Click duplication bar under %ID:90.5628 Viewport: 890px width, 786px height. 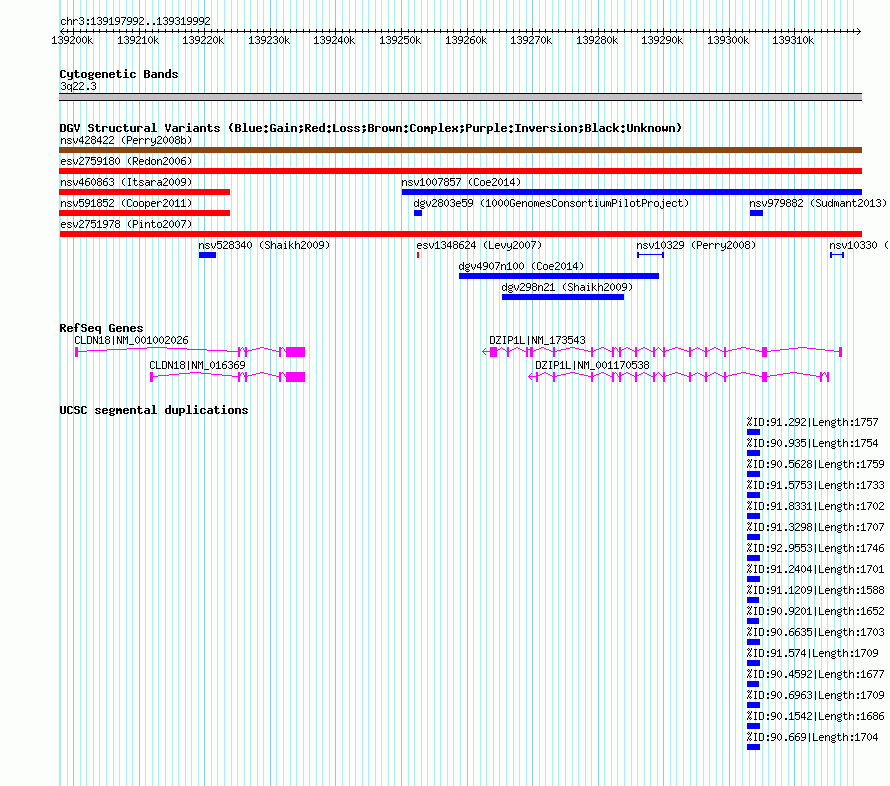pyautogui.click(x=753, y=474)
